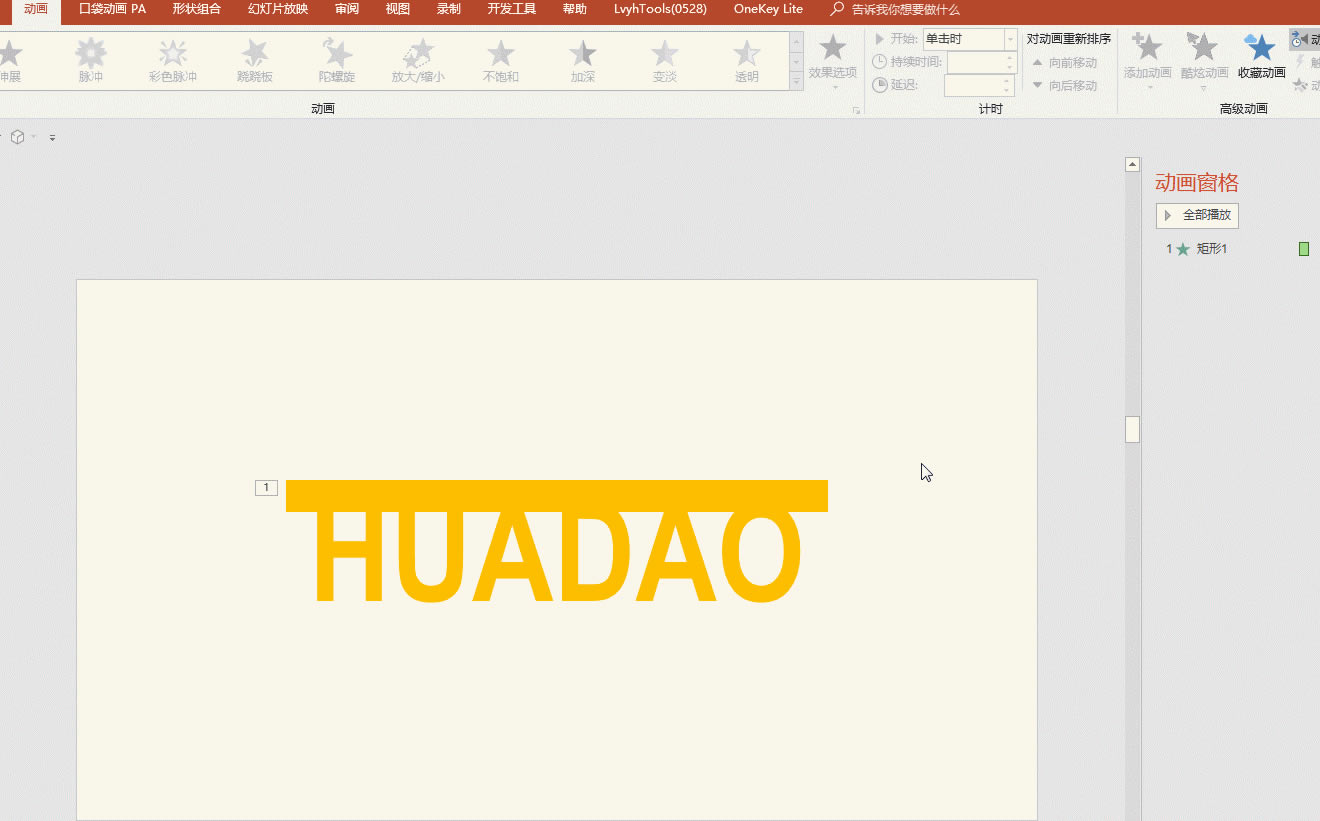Viewport: 1320px width, 821px height.
Task: Open the 开发工具 tab
Action: 512,9
